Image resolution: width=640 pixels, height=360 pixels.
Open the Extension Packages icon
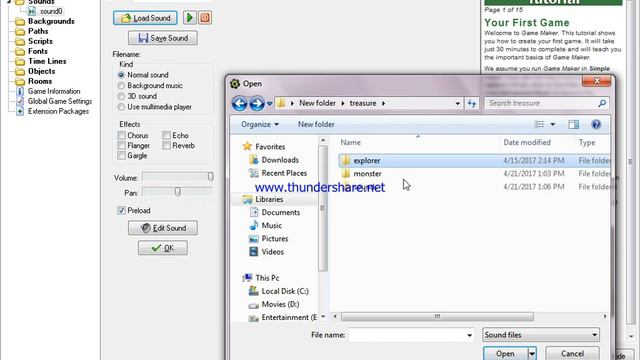20,111
